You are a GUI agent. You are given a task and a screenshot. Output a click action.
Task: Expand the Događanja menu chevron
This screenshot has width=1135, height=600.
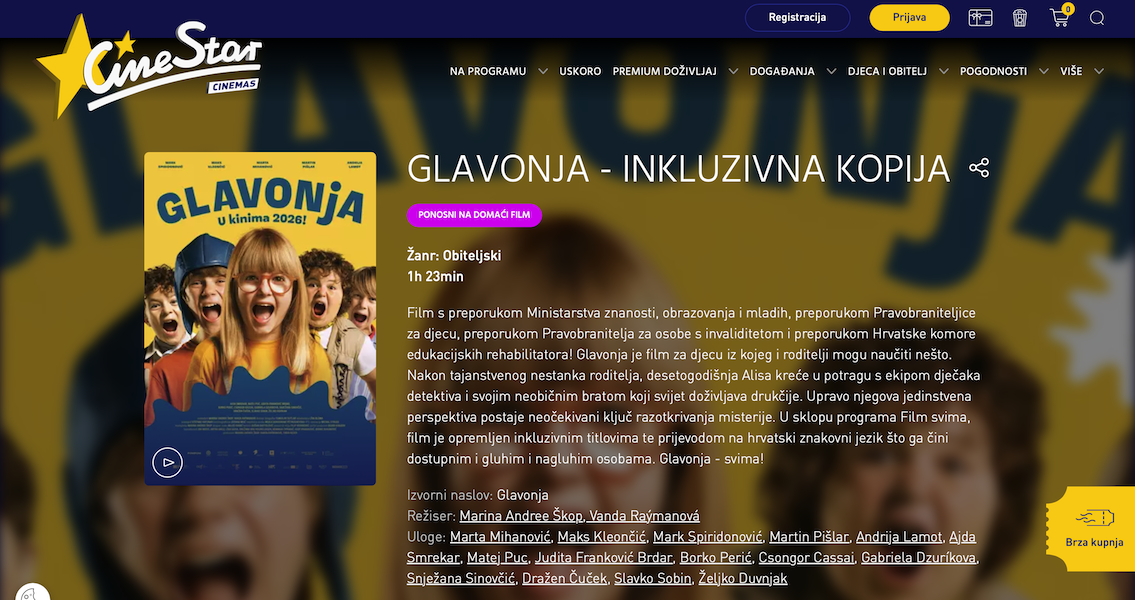pos(832,71)
